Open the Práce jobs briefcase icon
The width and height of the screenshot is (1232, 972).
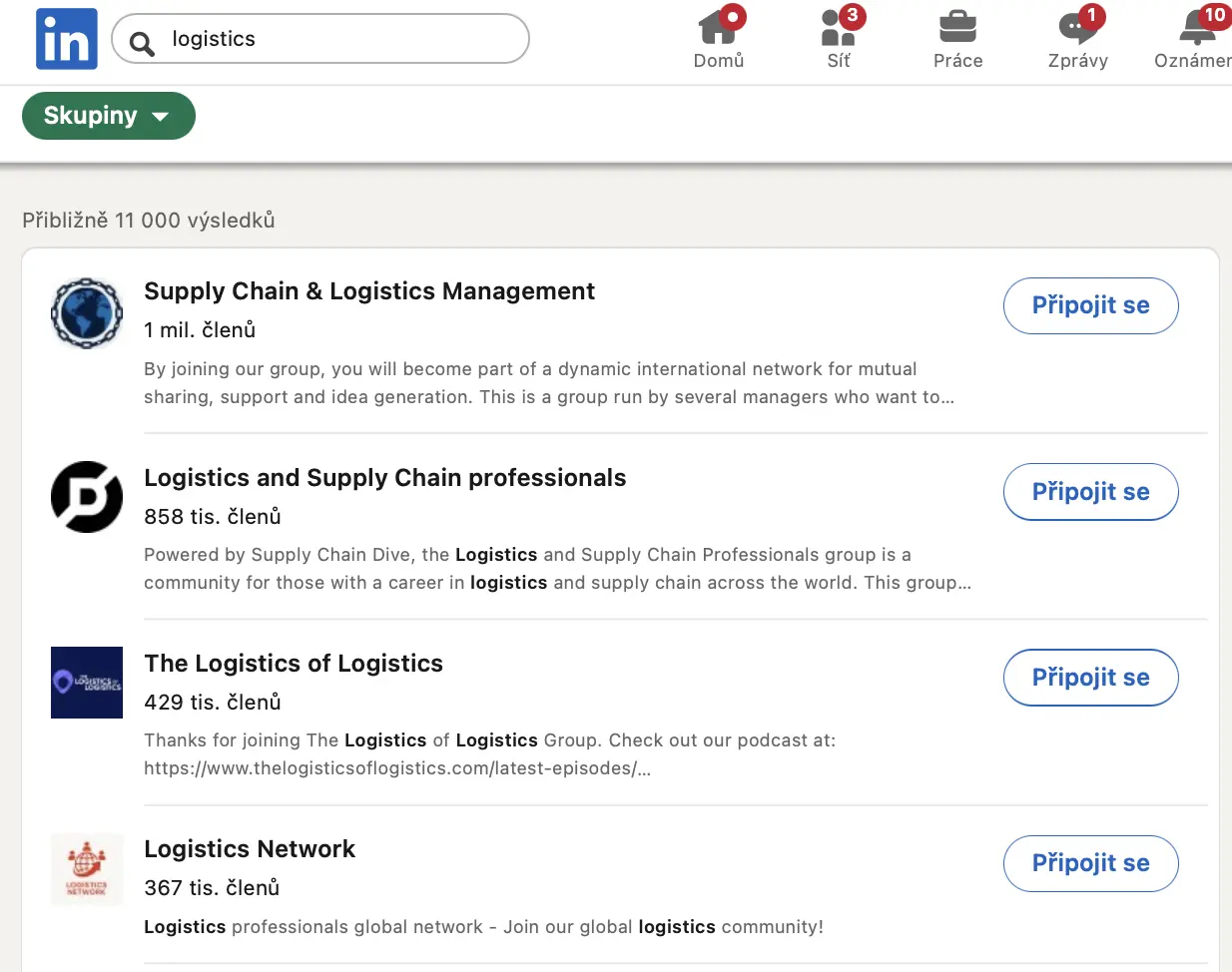(x=957, y=27)
